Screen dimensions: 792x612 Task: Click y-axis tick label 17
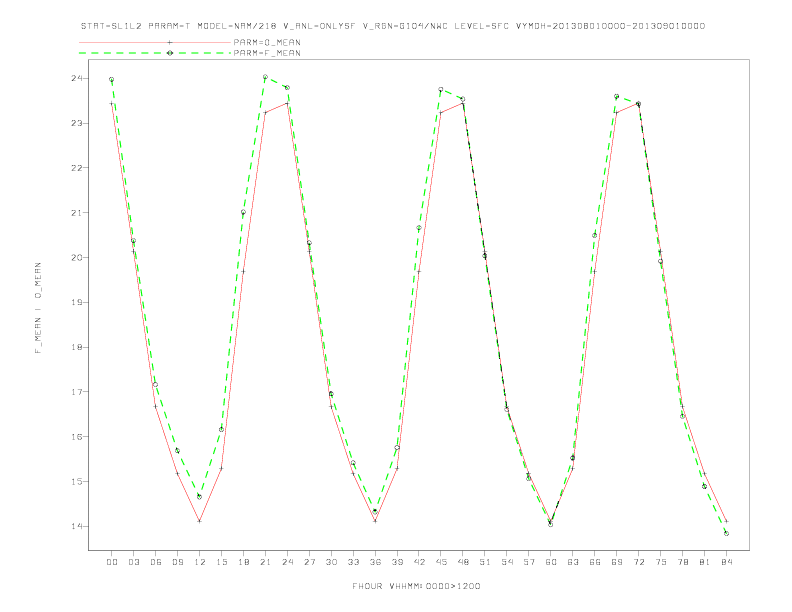(77, 392)
